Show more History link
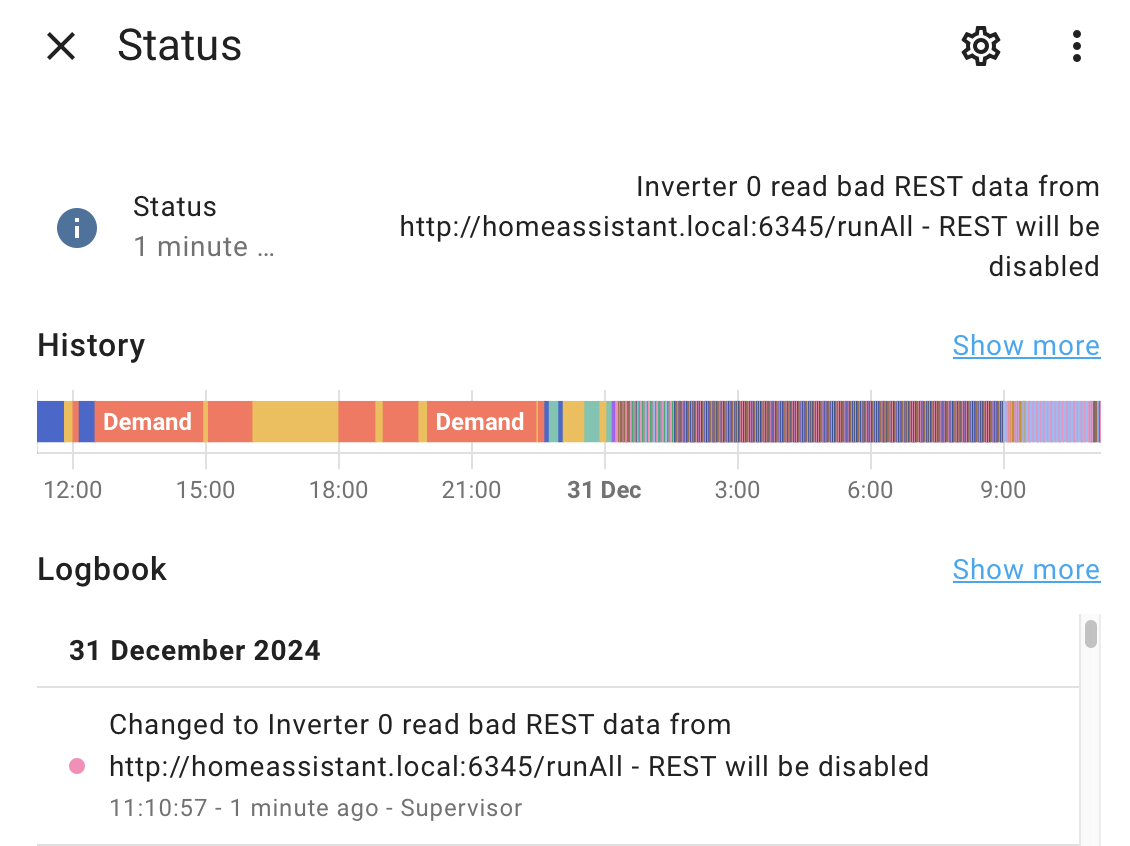 coord(1026,346)
